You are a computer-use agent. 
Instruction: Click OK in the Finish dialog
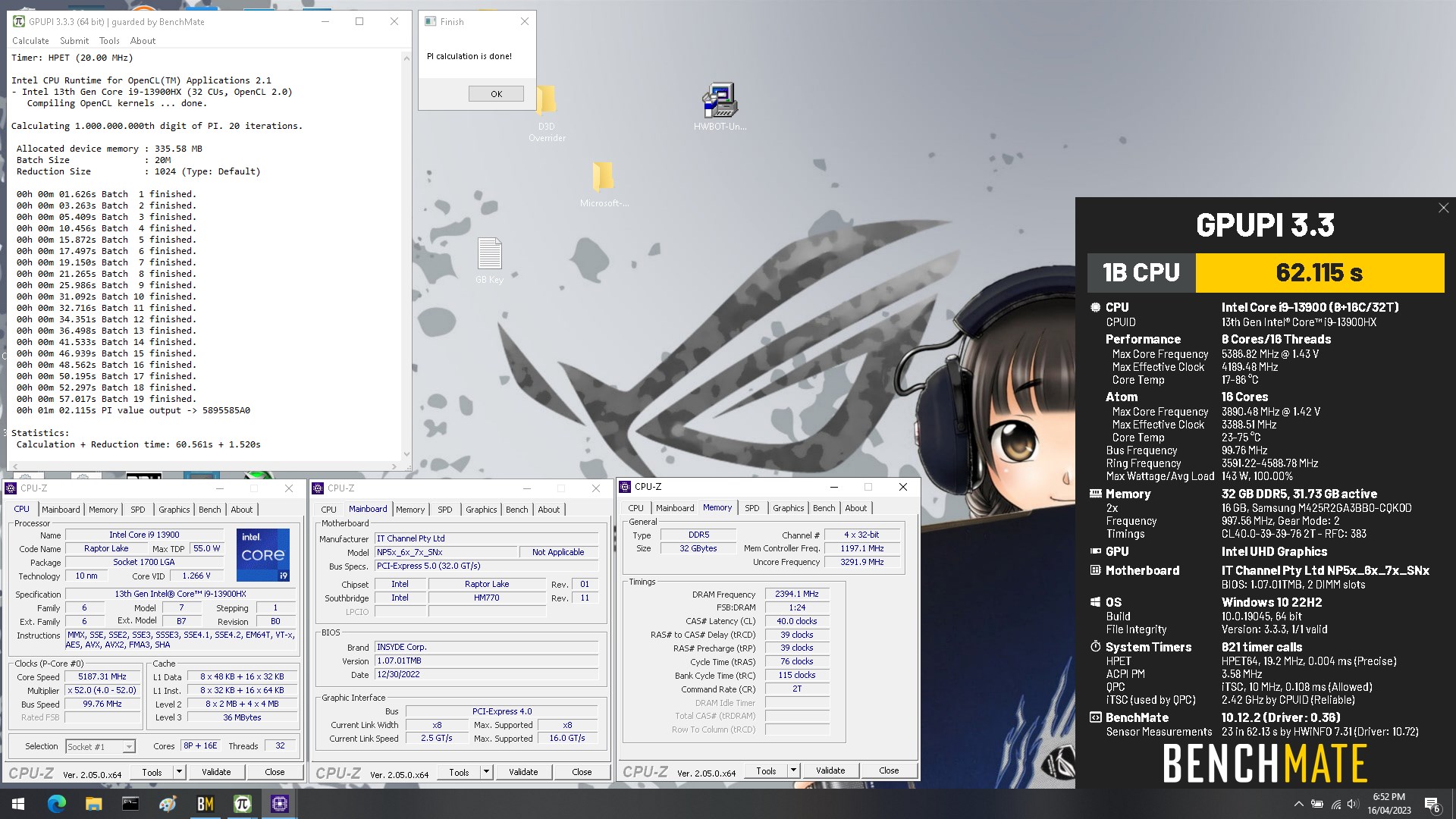click(496, 94)
